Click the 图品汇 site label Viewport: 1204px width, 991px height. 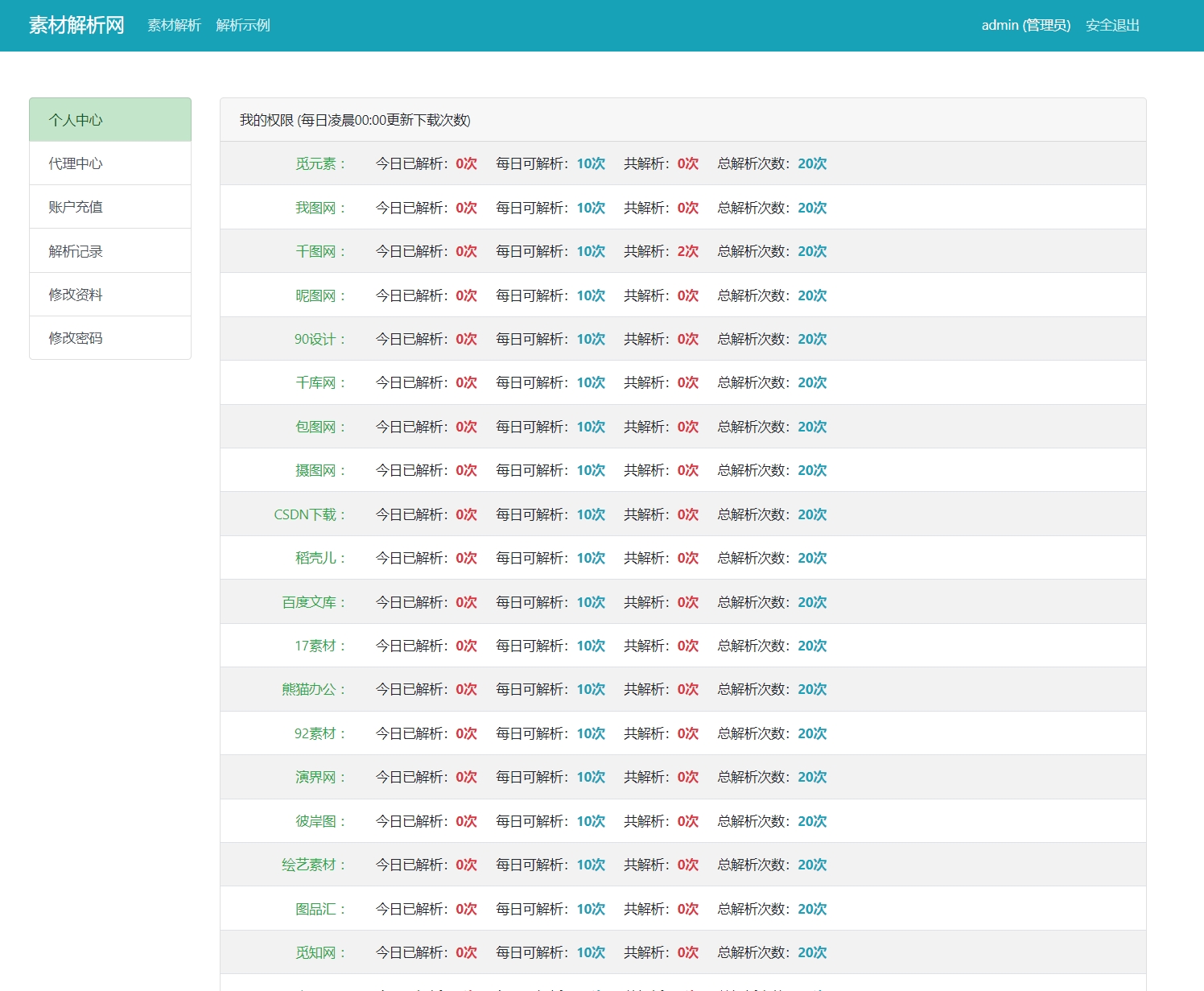point(320,909)
